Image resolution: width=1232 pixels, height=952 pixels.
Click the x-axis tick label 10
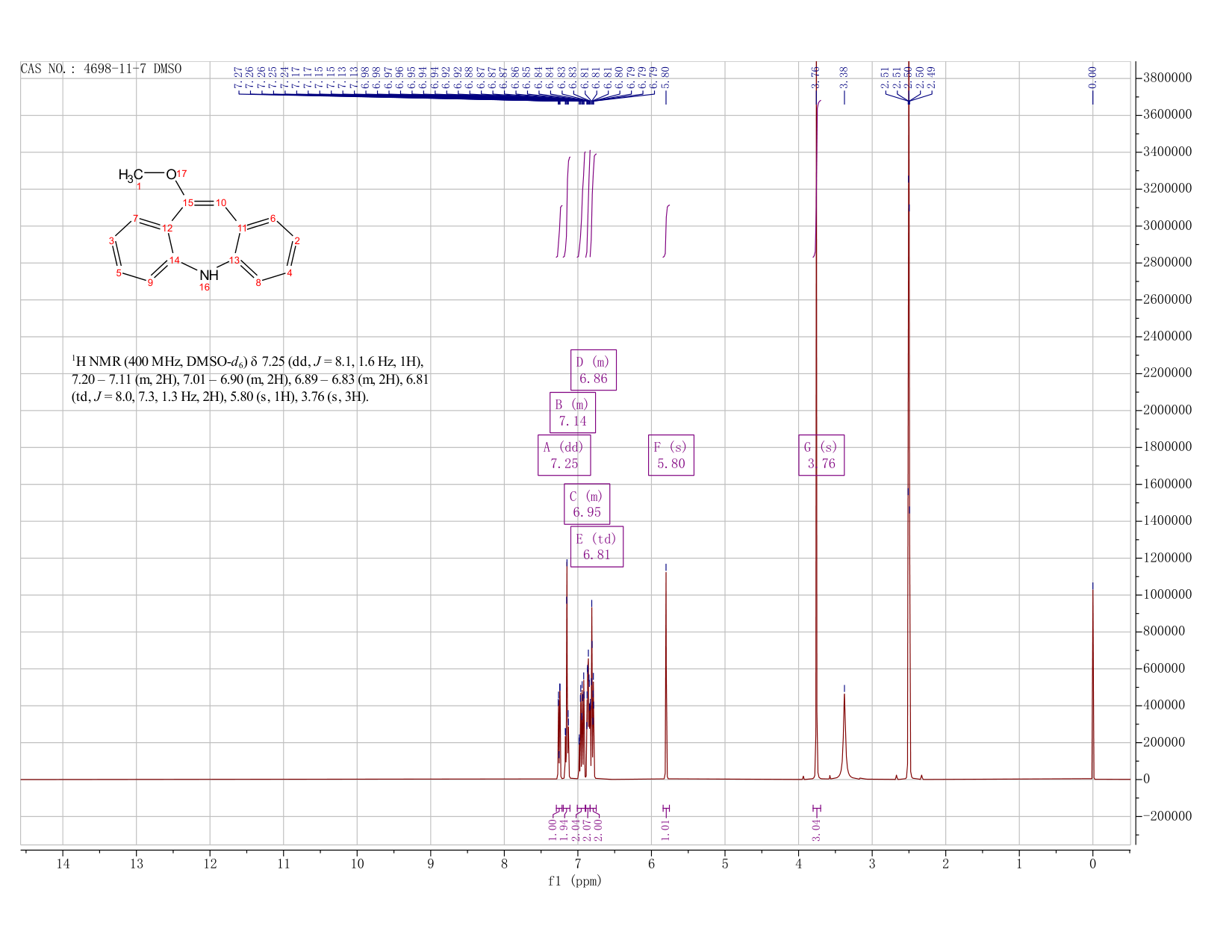click(357, 864)
